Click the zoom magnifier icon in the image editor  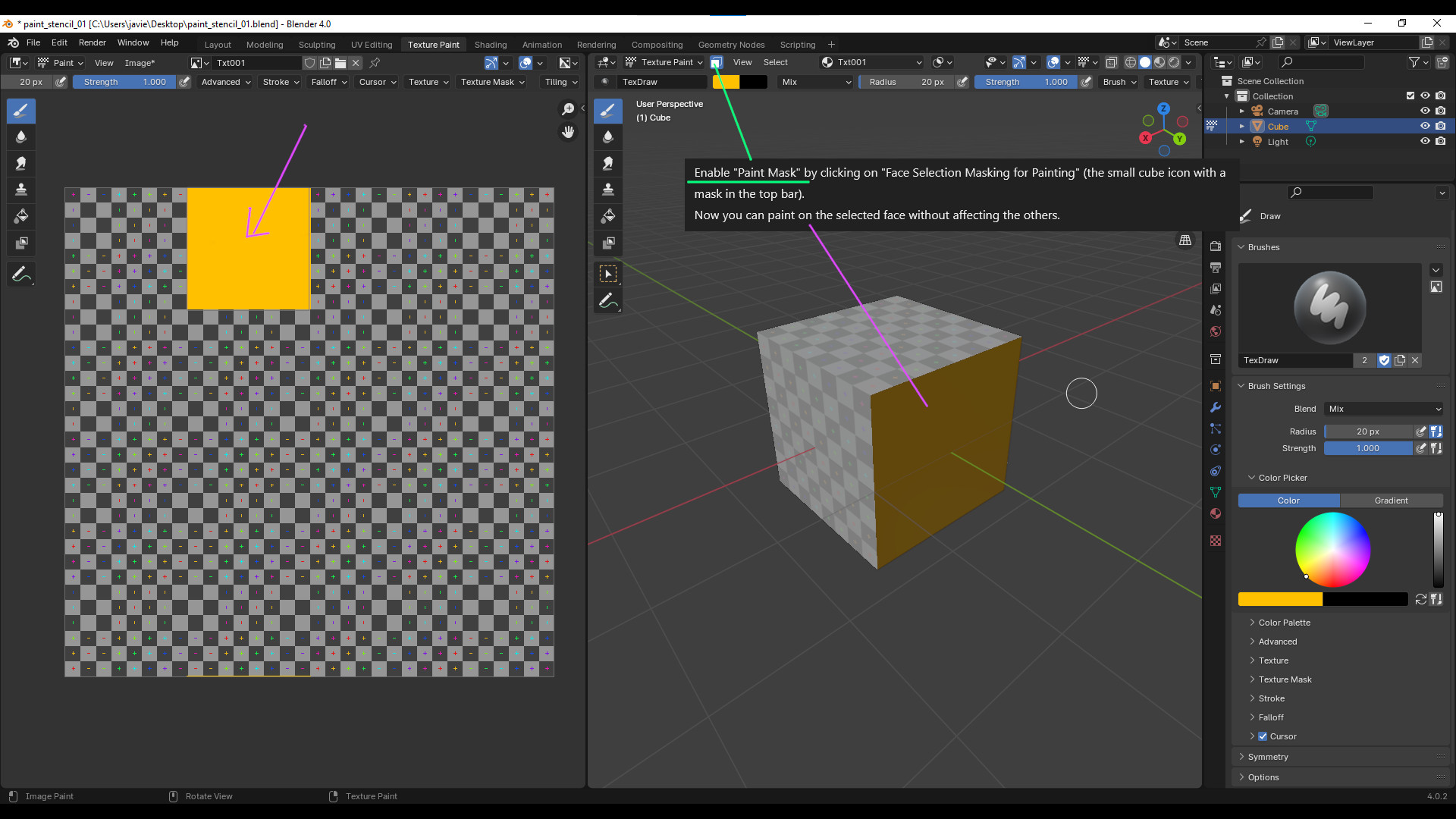[568, 110]
